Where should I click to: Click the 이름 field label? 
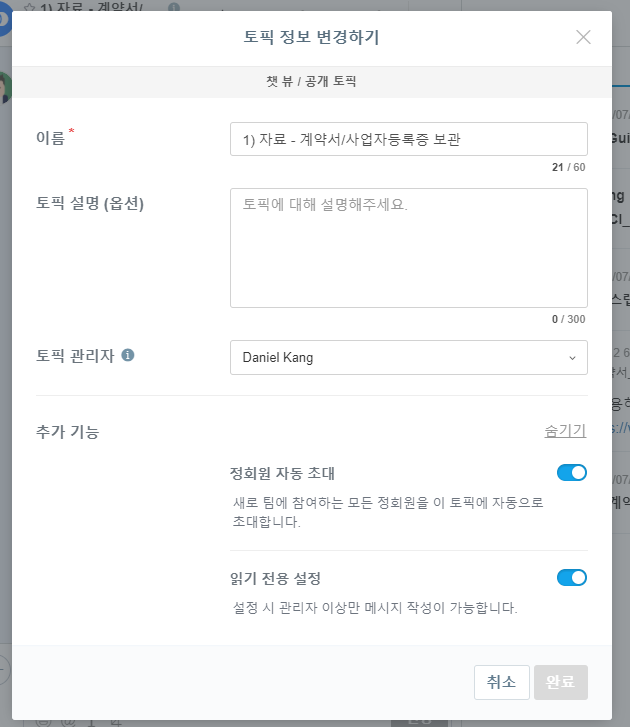50,138
